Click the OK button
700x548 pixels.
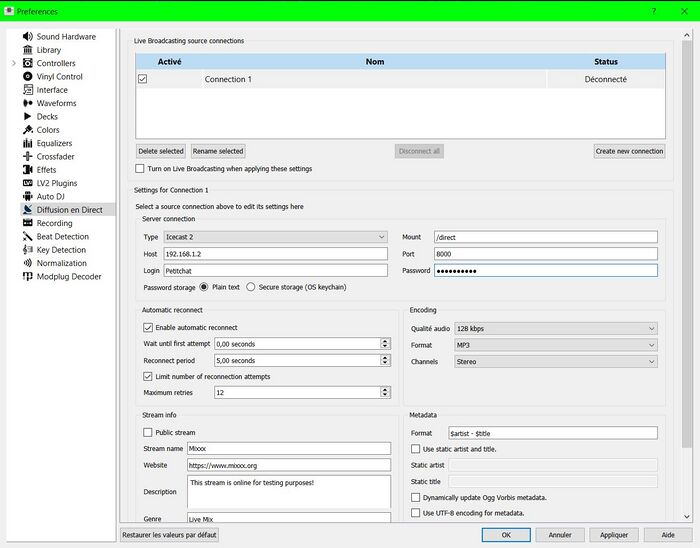[x=506, y=535]
